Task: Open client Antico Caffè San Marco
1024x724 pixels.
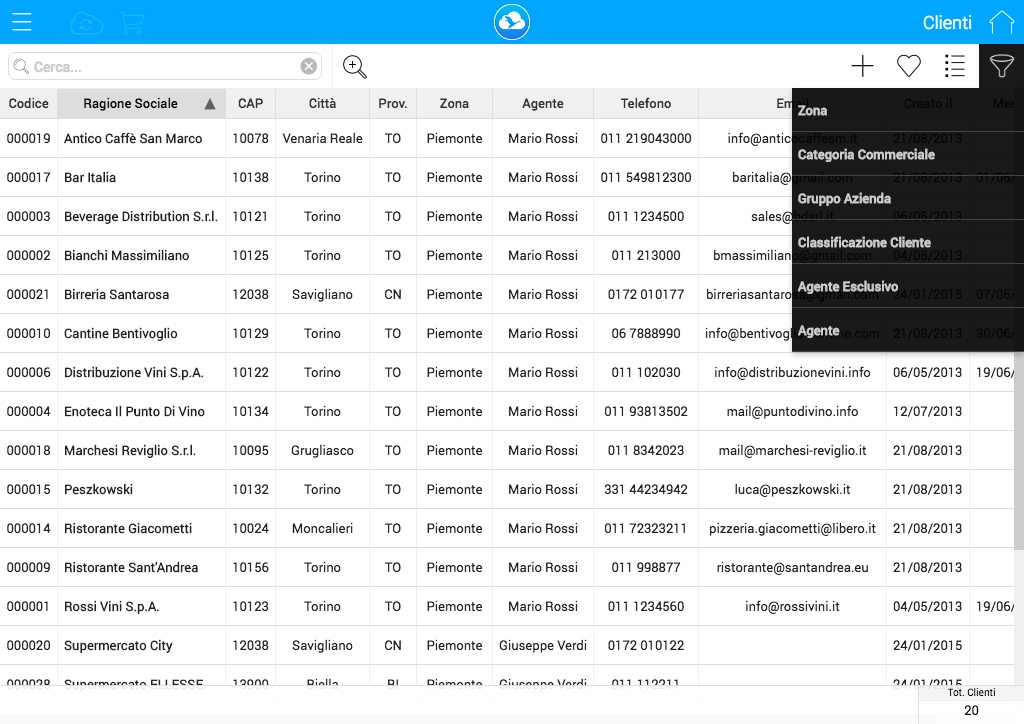Action: [133, 138]
